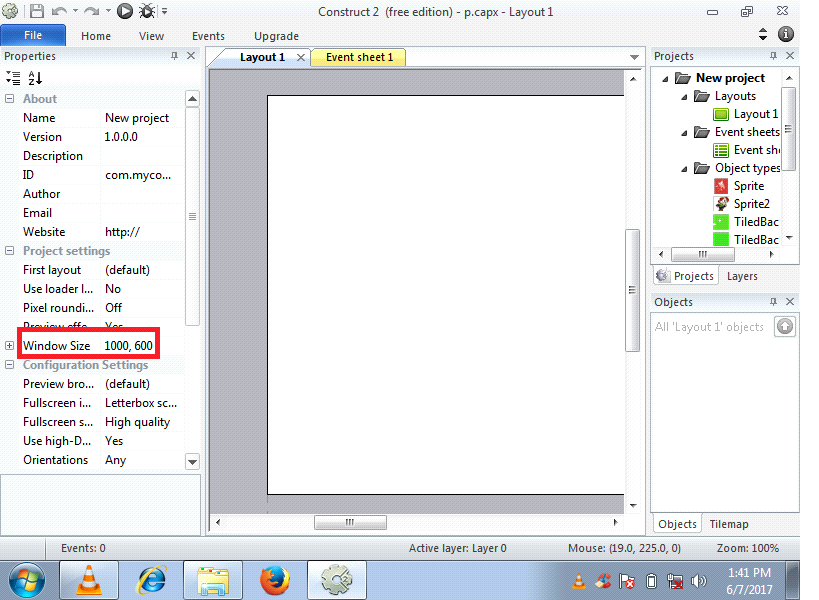The height and width of the screenshot is (600, 819).
Task: Pin the Properties panel with its pushpin
Action: [177, 56]
